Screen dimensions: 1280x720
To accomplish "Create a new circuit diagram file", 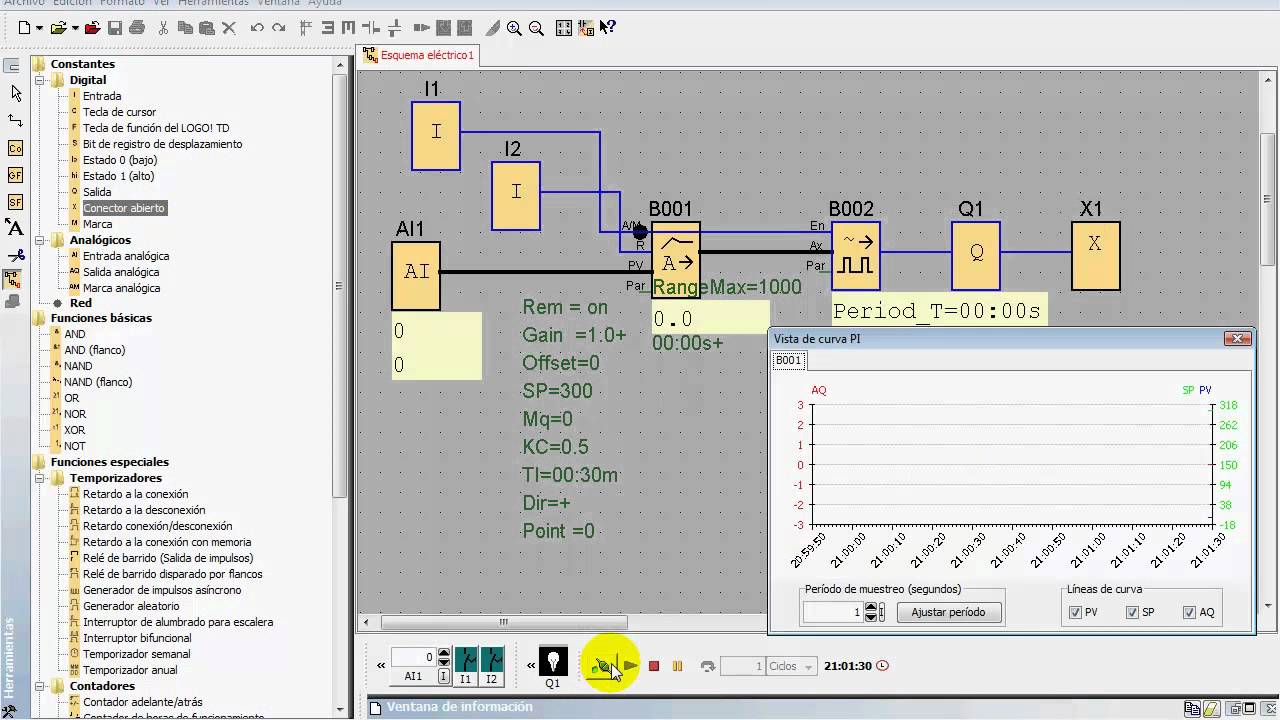I will point(24,28).
